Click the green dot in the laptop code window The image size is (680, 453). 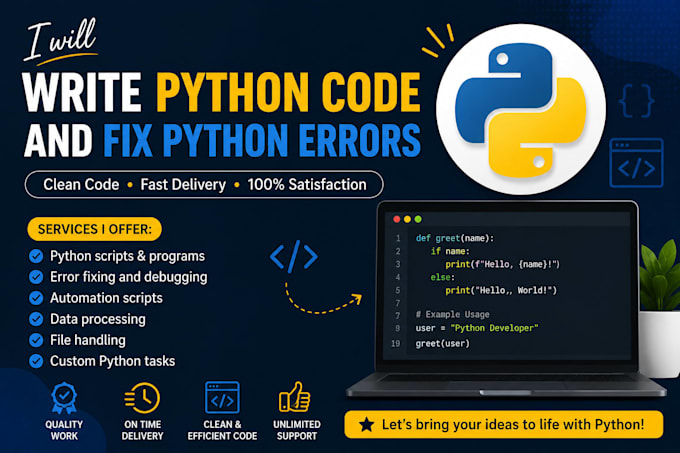pyautogui.click(x=418, y=219)
